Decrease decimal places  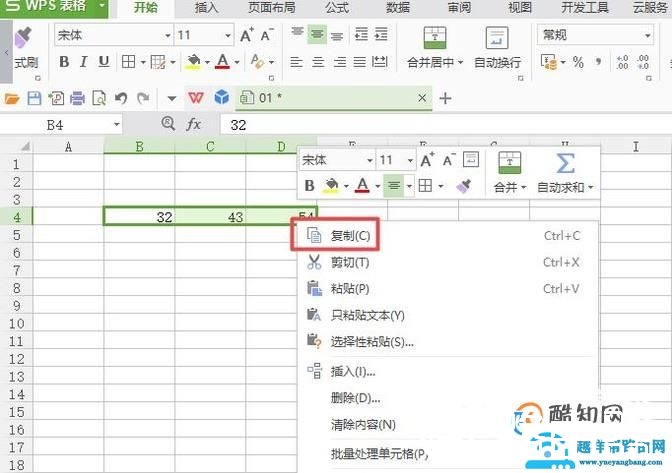pos(643,62)
